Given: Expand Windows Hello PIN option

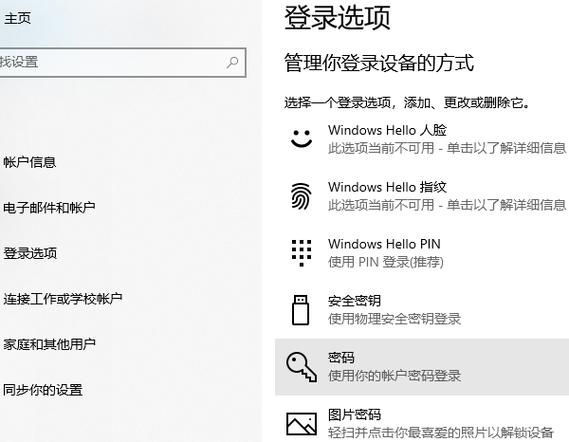Looking at the screenshot, I should point(422,253).
